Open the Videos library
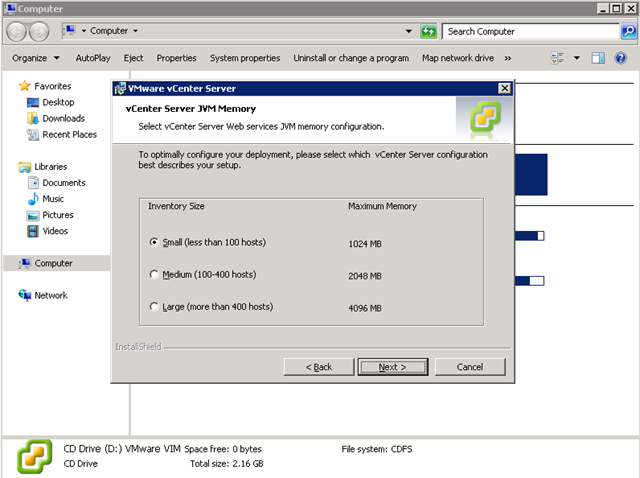The width and height of the screenshot is (640, 478). tap(55, 231)
